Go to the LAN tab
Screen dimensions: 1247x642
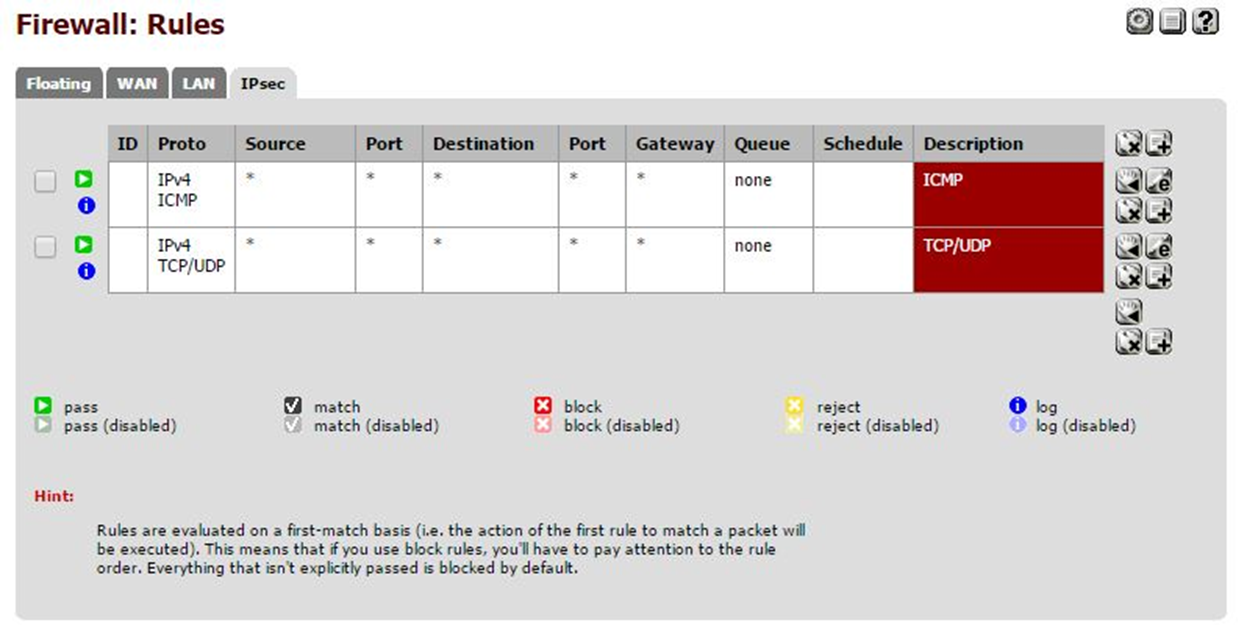pos(199,84)
